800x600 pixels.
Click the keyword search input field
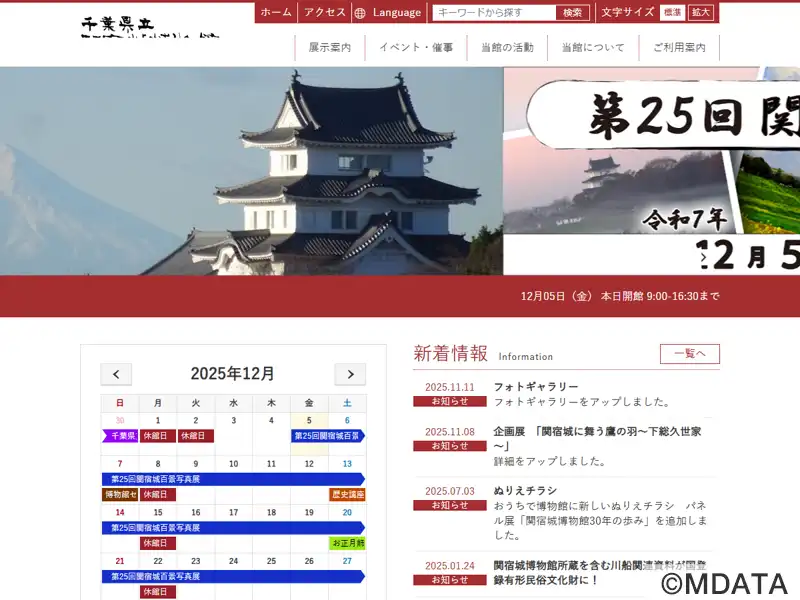(494, 13)
